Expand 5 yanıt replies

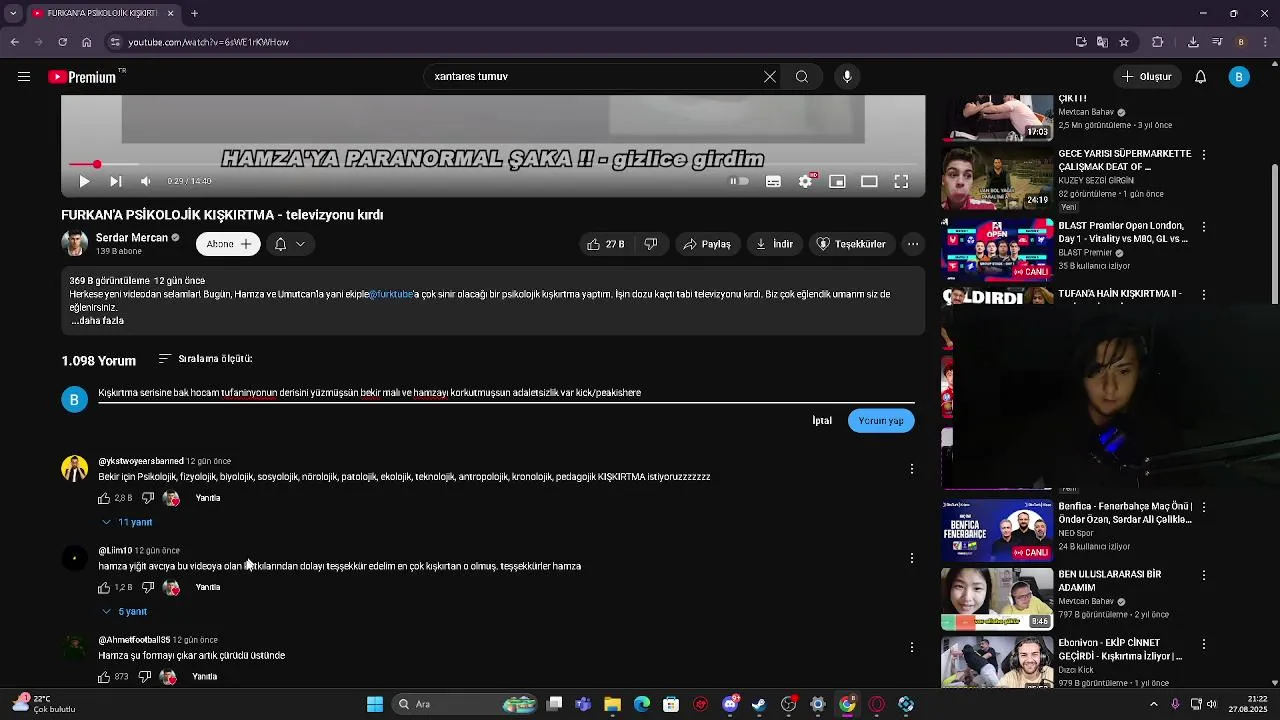coord(124,611)
